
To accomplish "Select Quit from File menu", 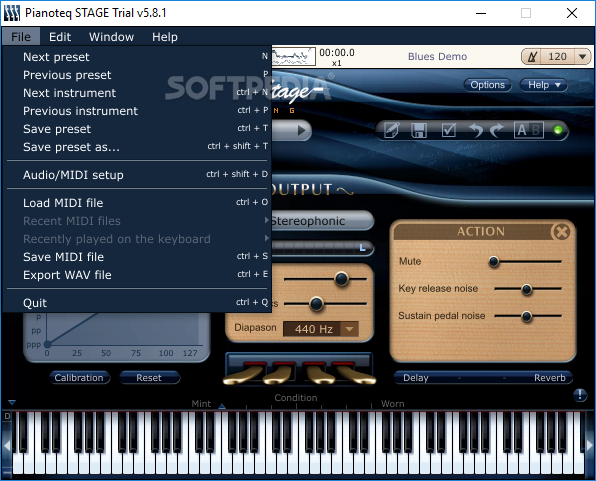I will click(137, 303).
